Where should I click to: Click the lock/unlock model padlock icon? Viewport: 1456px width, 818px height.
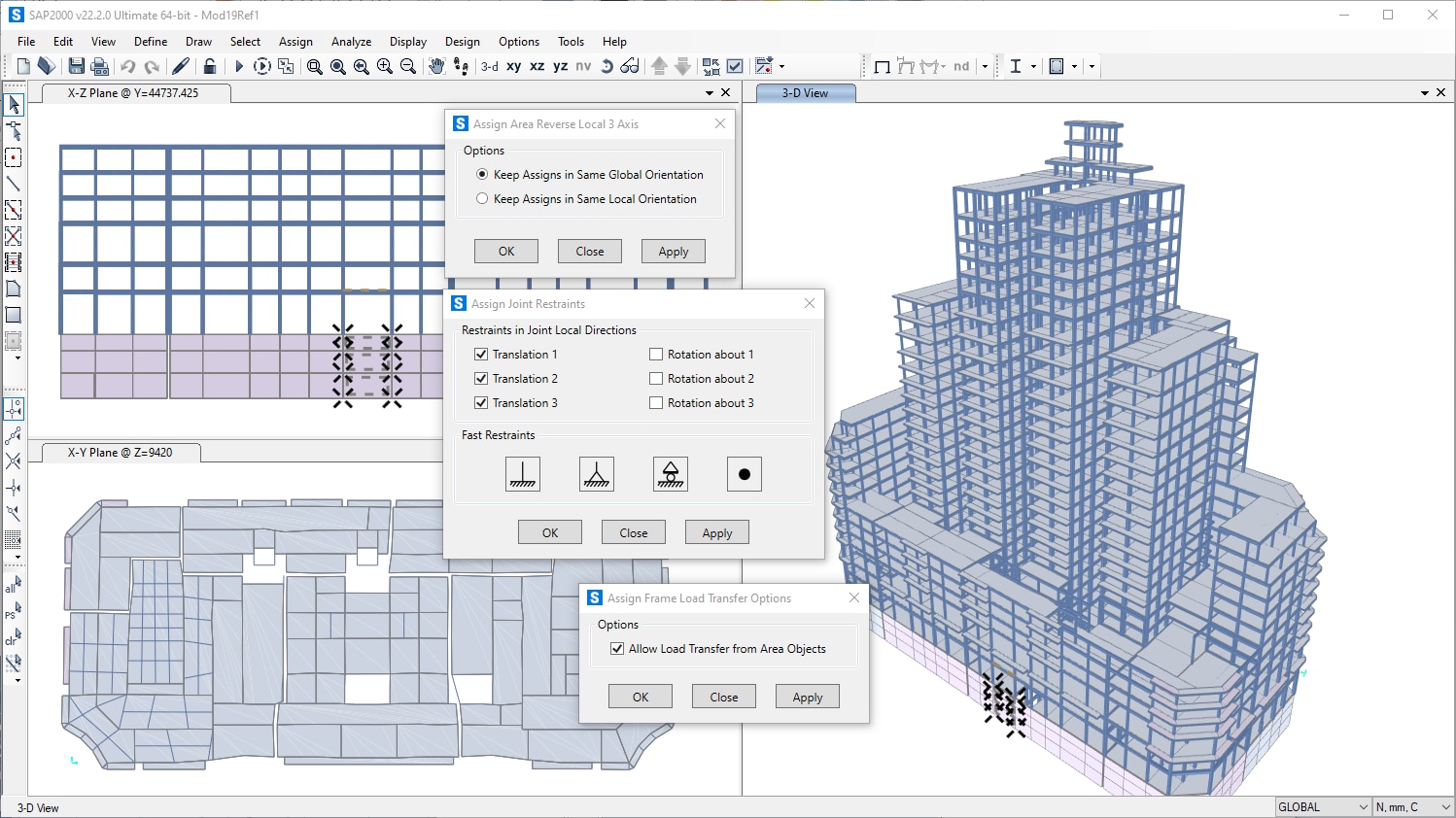210,66
